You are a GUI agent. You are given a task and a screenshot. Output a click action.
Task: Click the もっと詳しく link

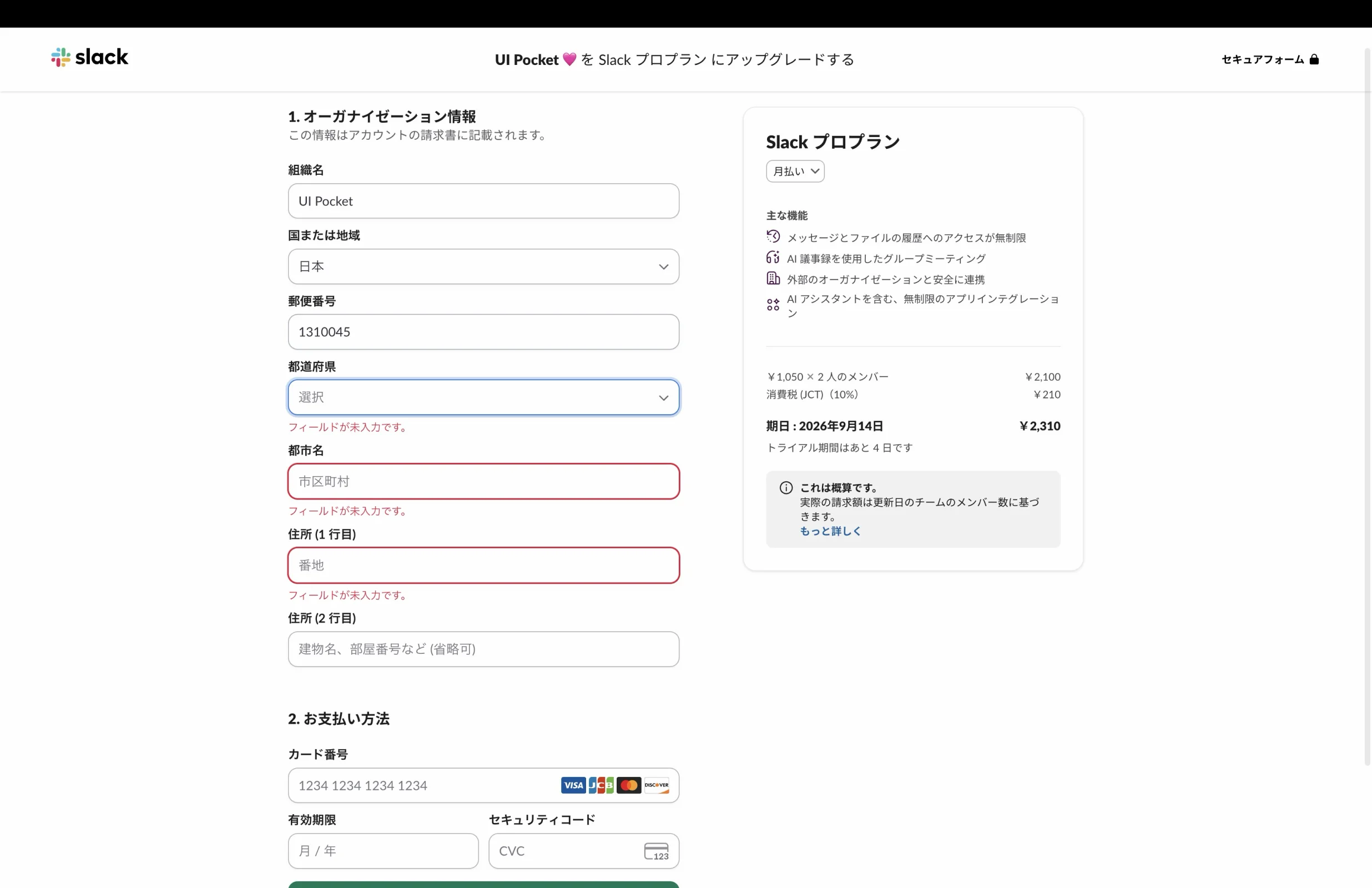pos(830,531)
